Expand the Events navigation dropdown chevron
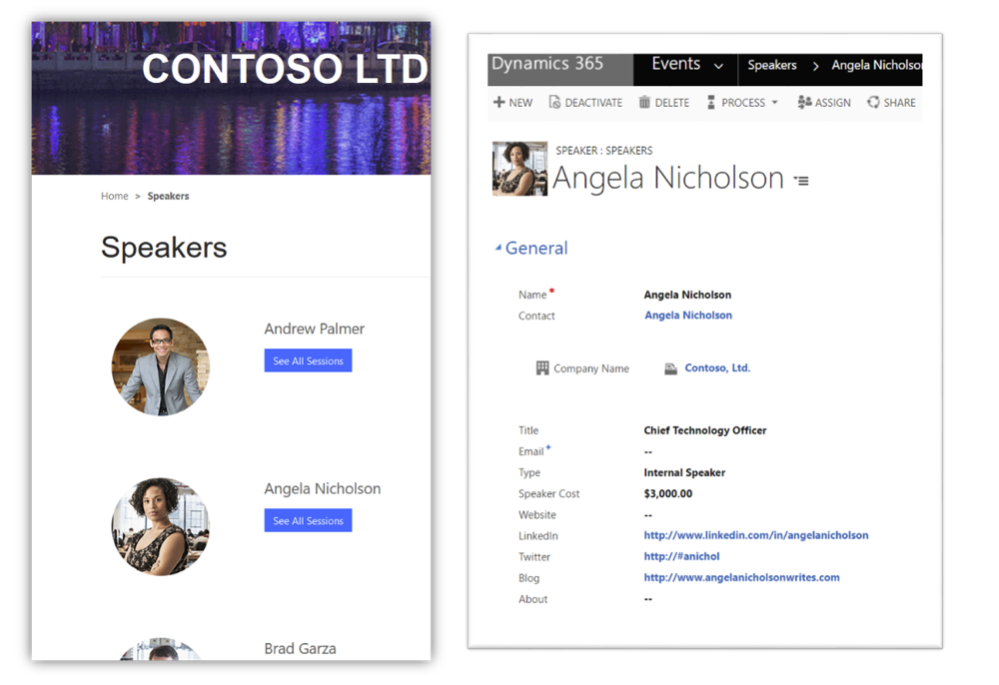This screenshot has width=999, height=685. [x=718, y=66]
